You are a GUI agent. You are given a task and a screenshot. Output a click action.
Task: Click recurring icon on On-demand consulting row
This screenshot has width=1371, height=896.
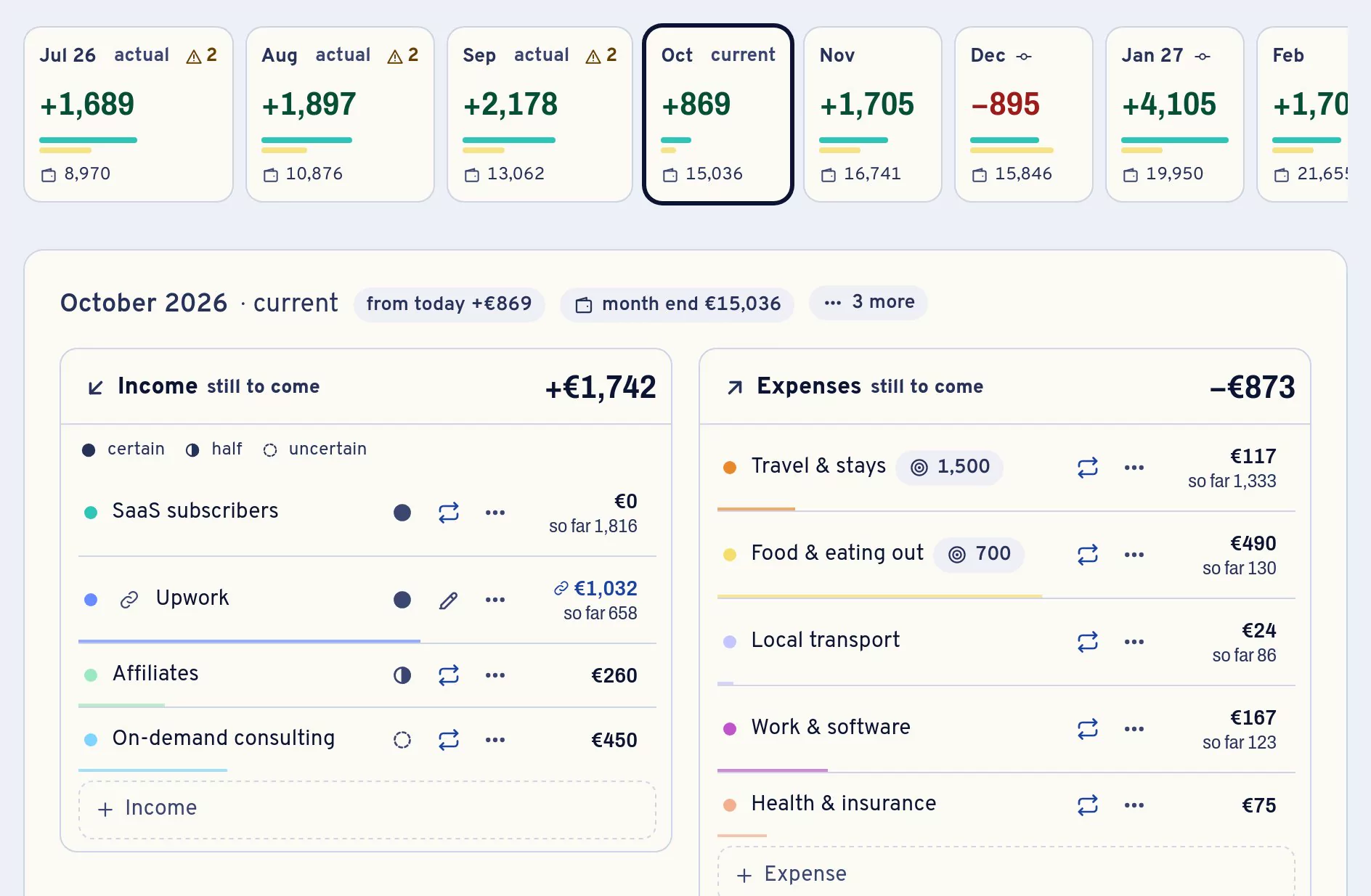449,740
